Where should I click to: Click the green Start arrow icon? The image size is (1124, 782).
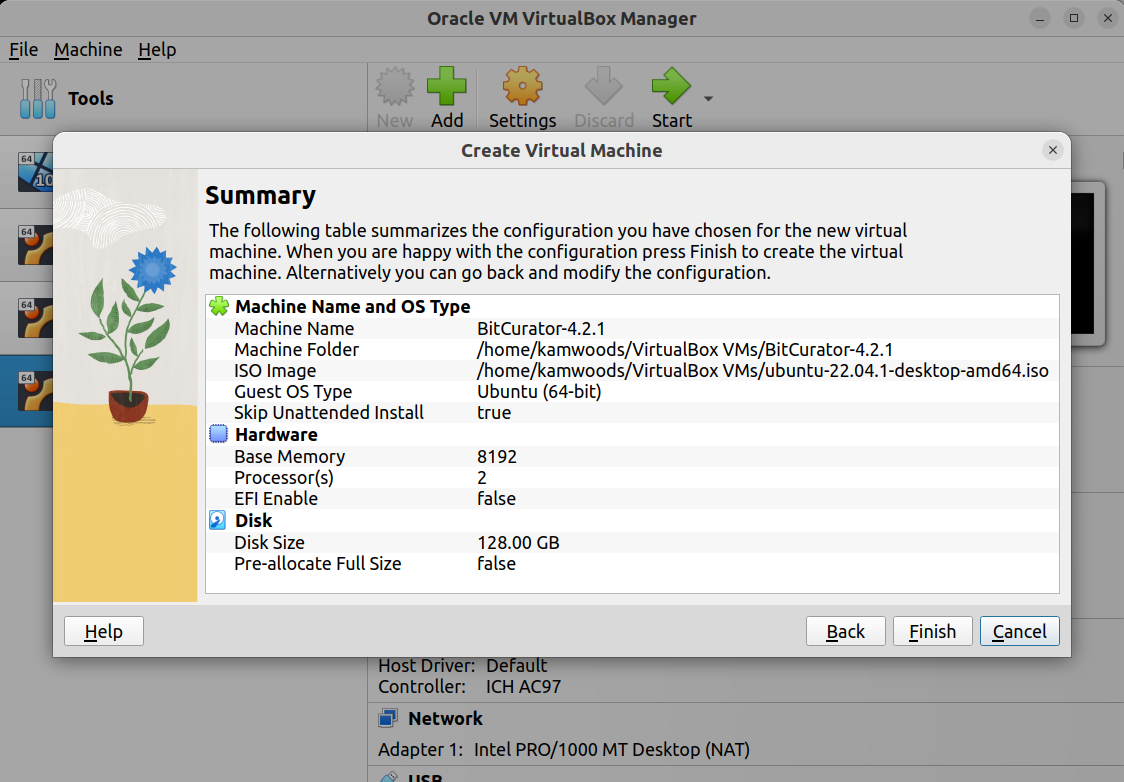click(671, 87)
